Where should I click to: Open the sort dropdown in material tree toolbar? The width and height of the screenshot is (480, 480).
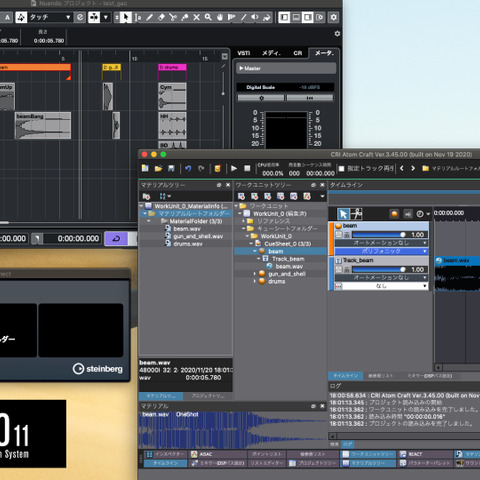(x=165, y=196)
